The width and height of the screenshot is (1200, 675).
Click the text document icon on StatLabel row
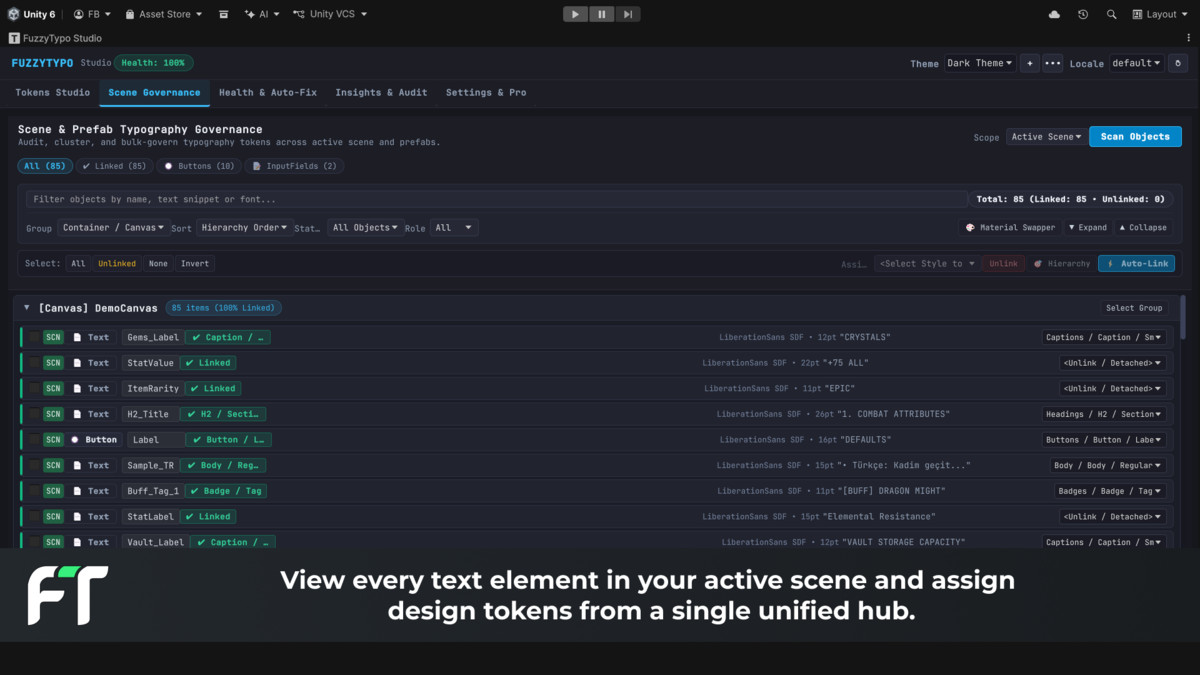tap(77, 517)
